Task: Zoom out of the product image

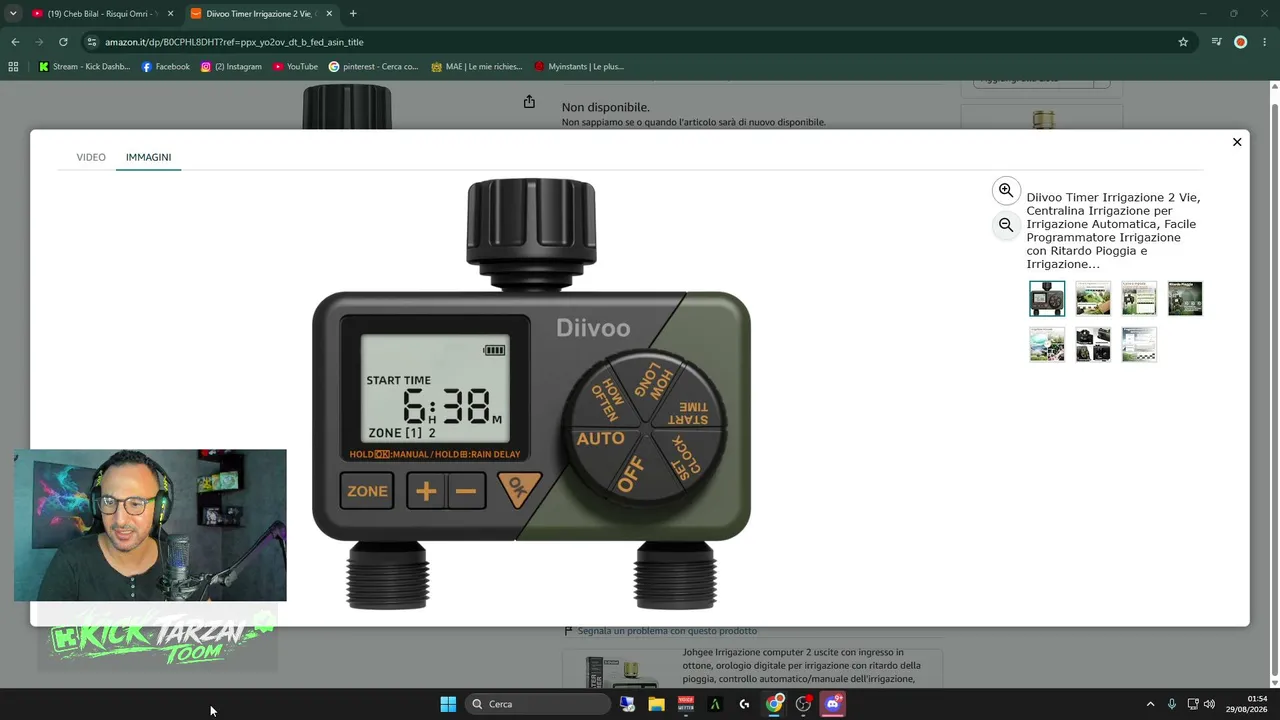Action: point(1006,226)
